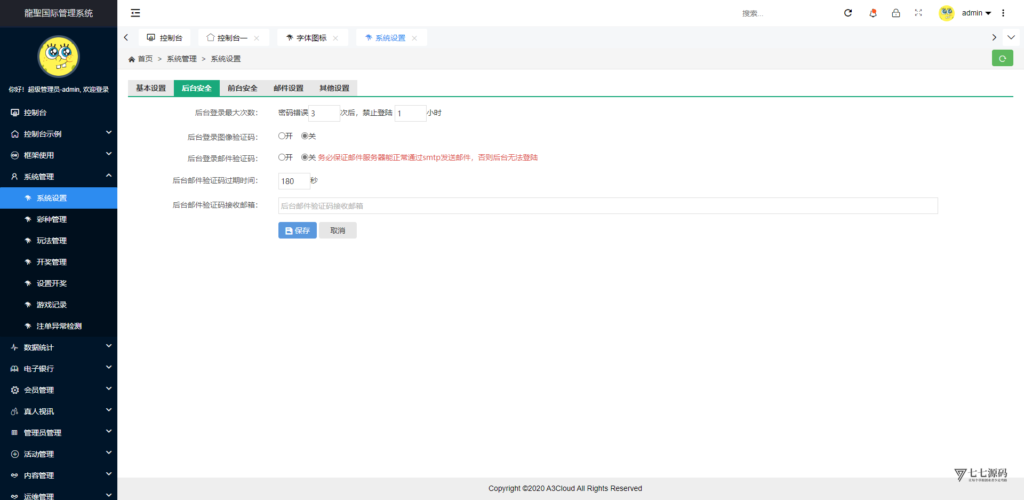Select 彩种管理 in the sidebar submenu
1024x500 pixels.
59,219
